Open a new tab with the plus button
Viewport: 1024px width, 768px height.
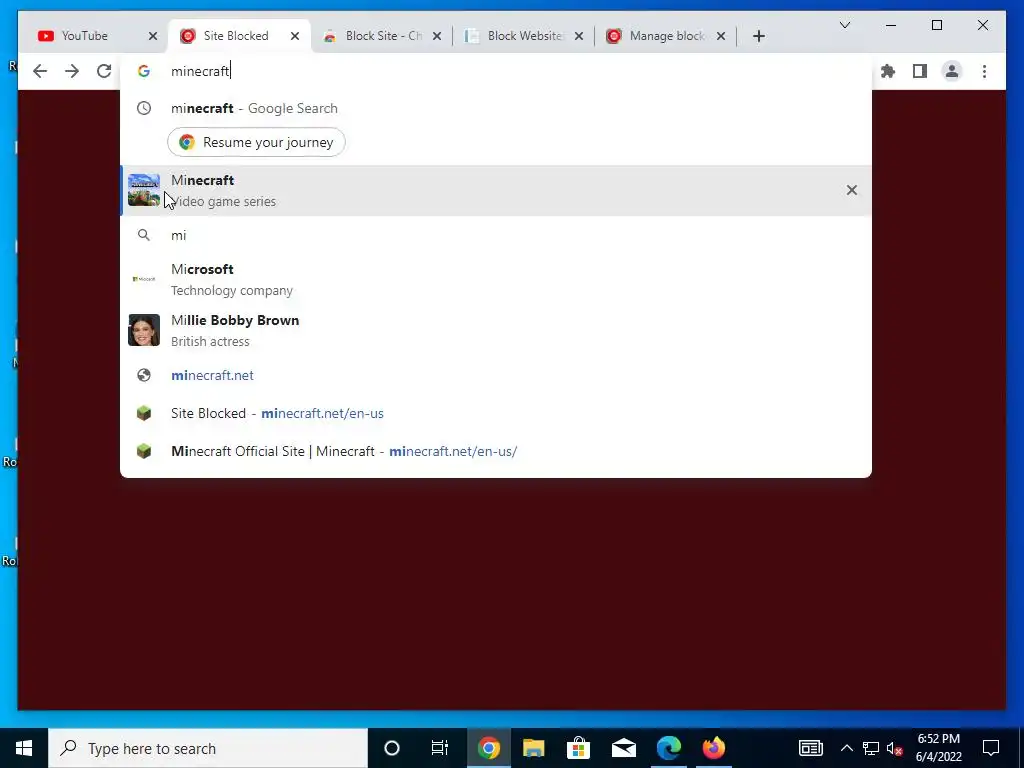coord(758,36)
